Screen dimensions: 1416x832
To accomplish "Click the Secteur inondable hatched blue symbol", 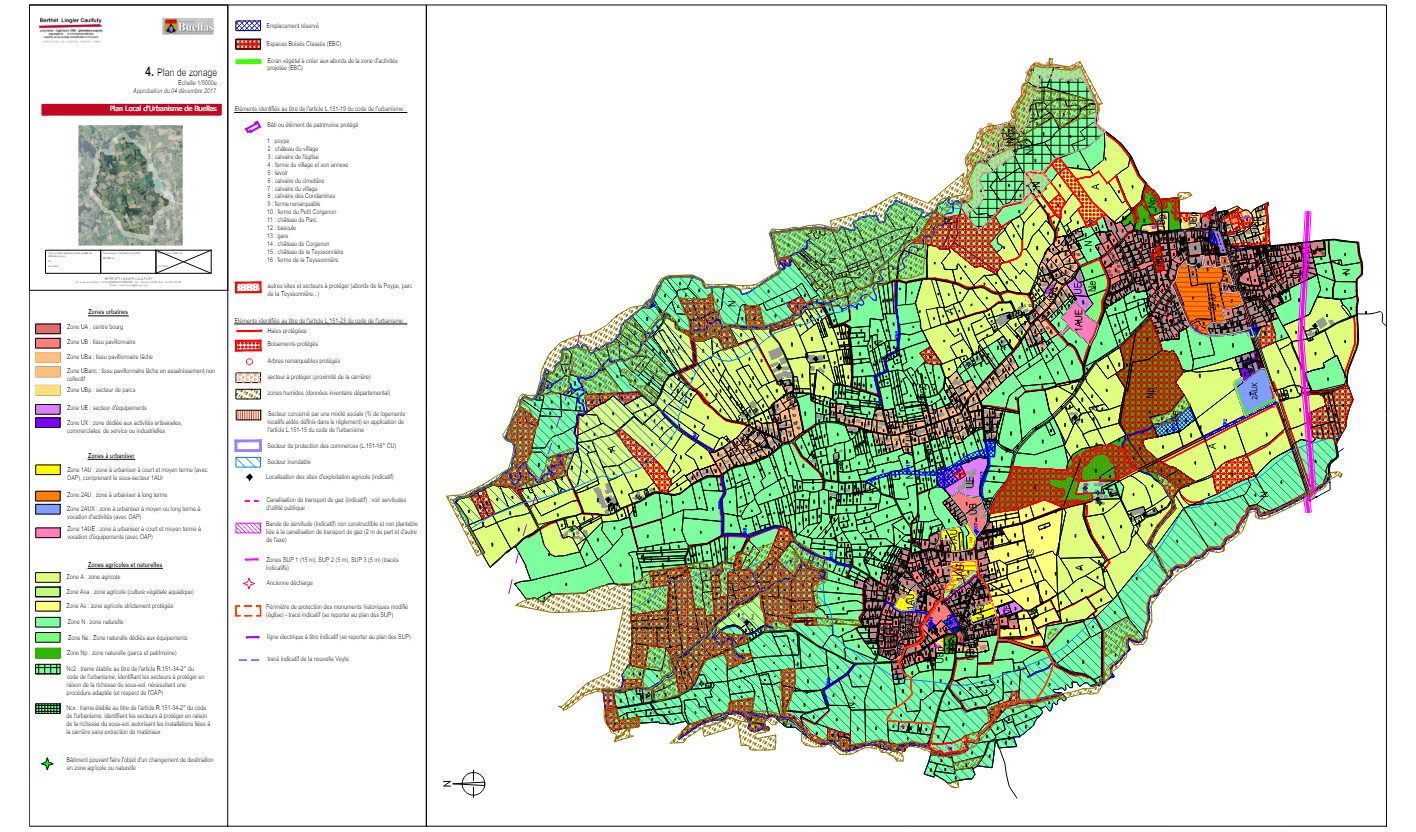I will tap(247, 462).
